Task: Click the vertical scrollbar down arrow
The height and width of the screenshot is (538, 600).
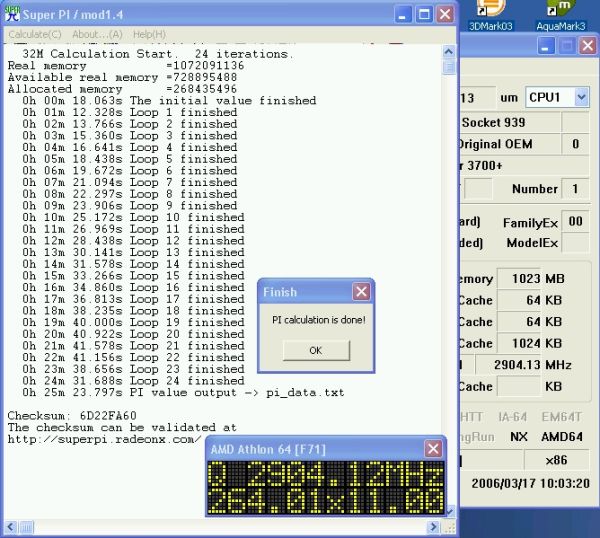Action: click(x=450, y=510)
